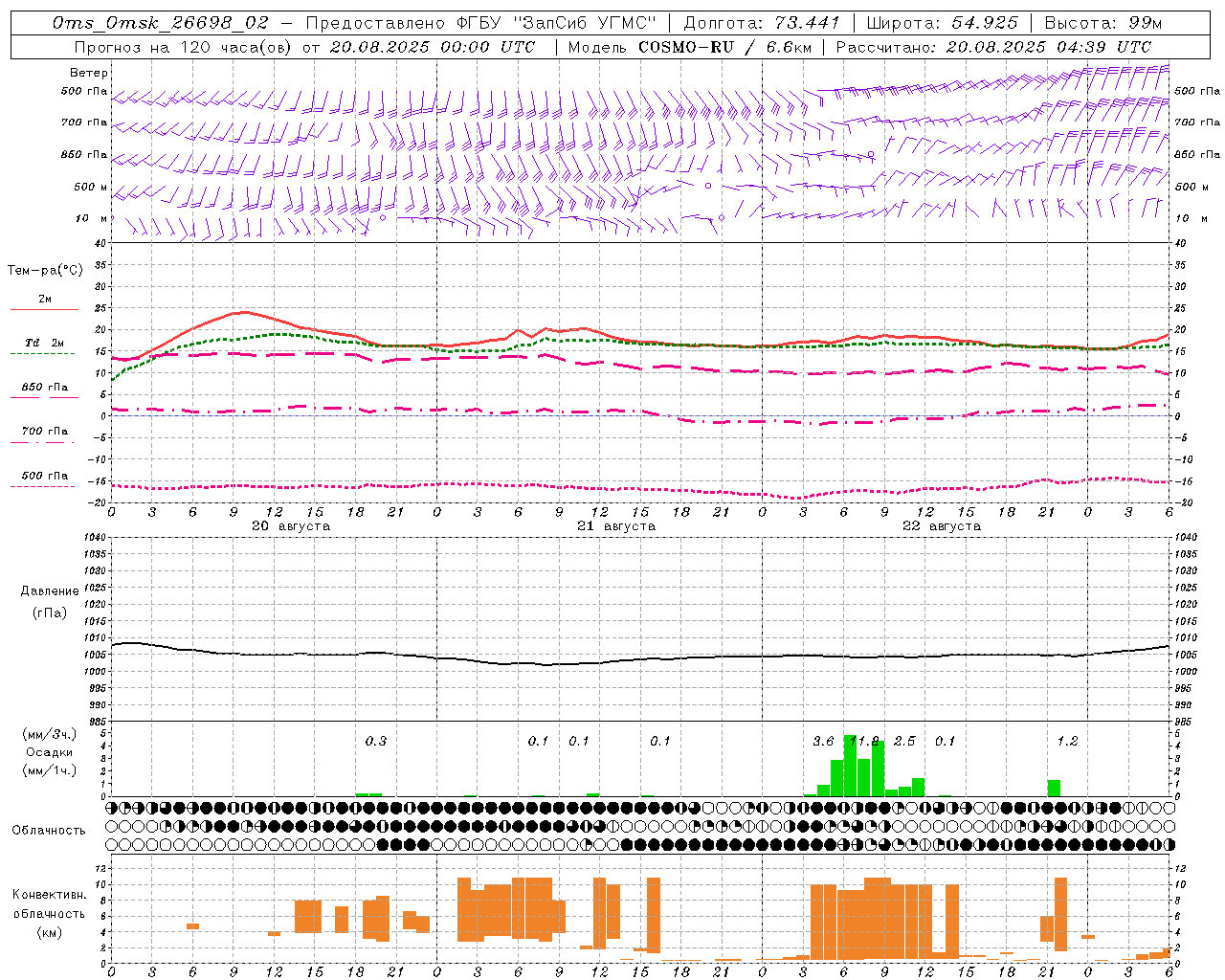Image resolution: width=1225 pixels, height=980 pixels.
Task: Select the 1.2 precipitation total
Action: coord(1067,741)
